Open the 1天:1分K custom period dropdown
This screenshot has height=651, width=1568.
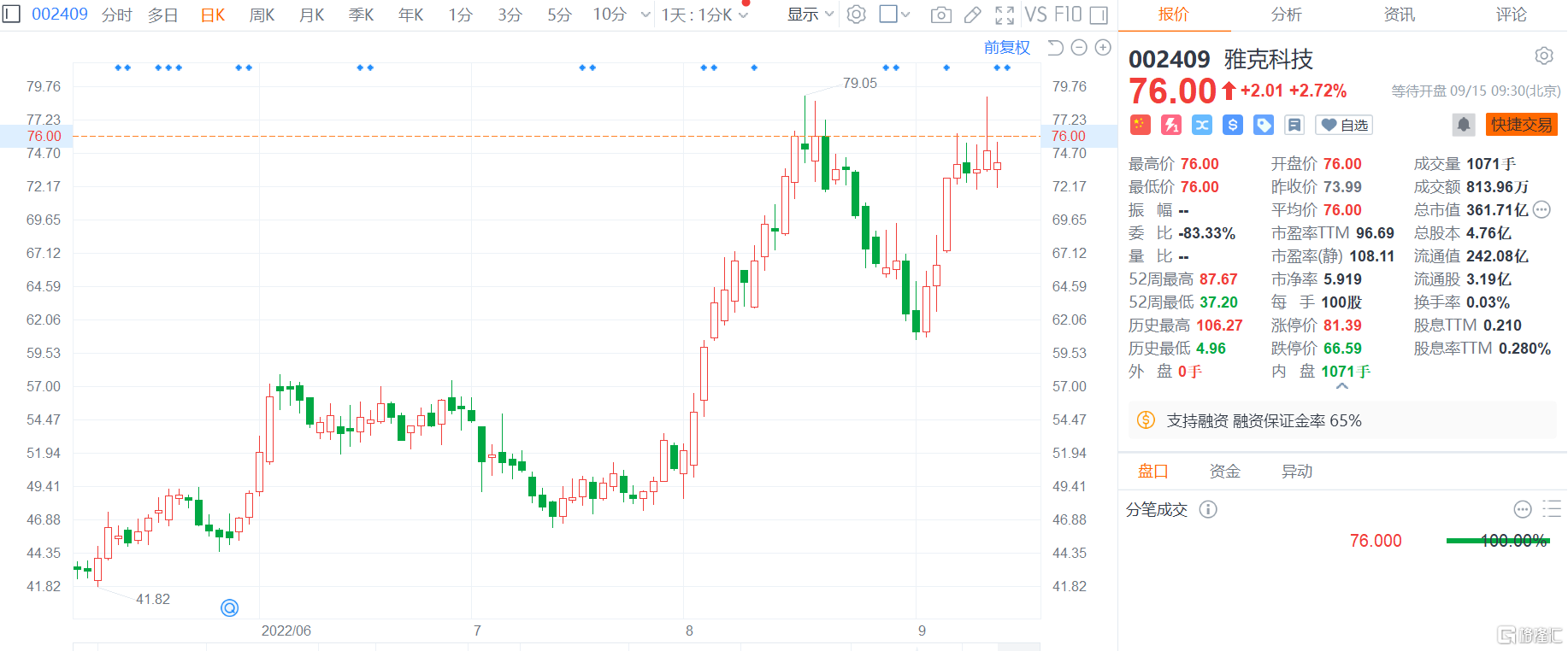704,15
